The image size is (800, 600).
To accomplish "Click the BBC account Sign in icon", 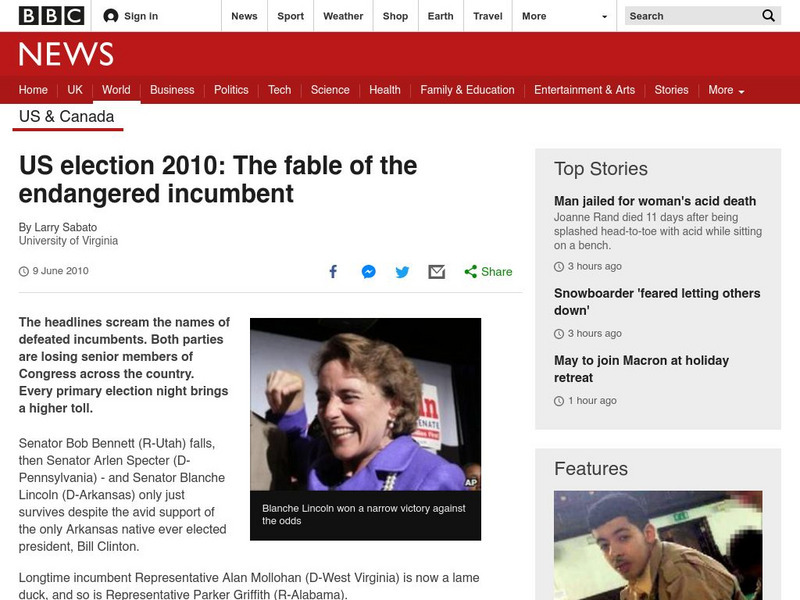I will point(111,16).
